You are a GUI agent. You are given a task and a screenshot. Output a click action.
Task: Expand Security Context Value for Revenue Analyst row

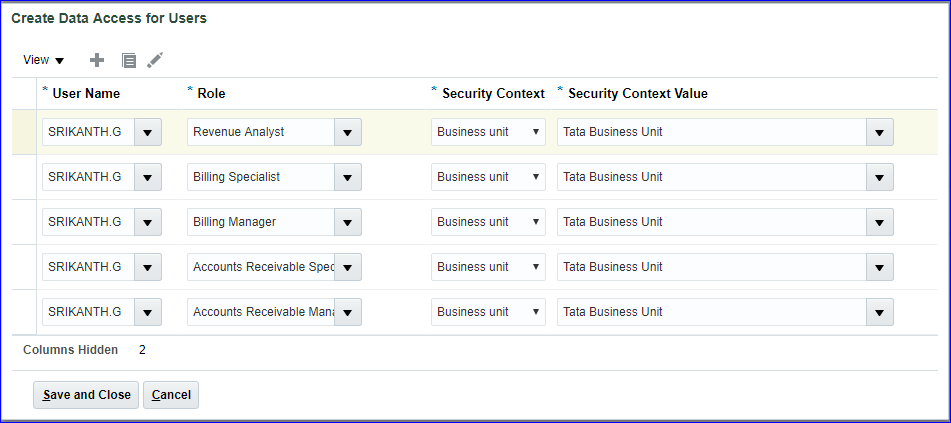coord(879,132)
